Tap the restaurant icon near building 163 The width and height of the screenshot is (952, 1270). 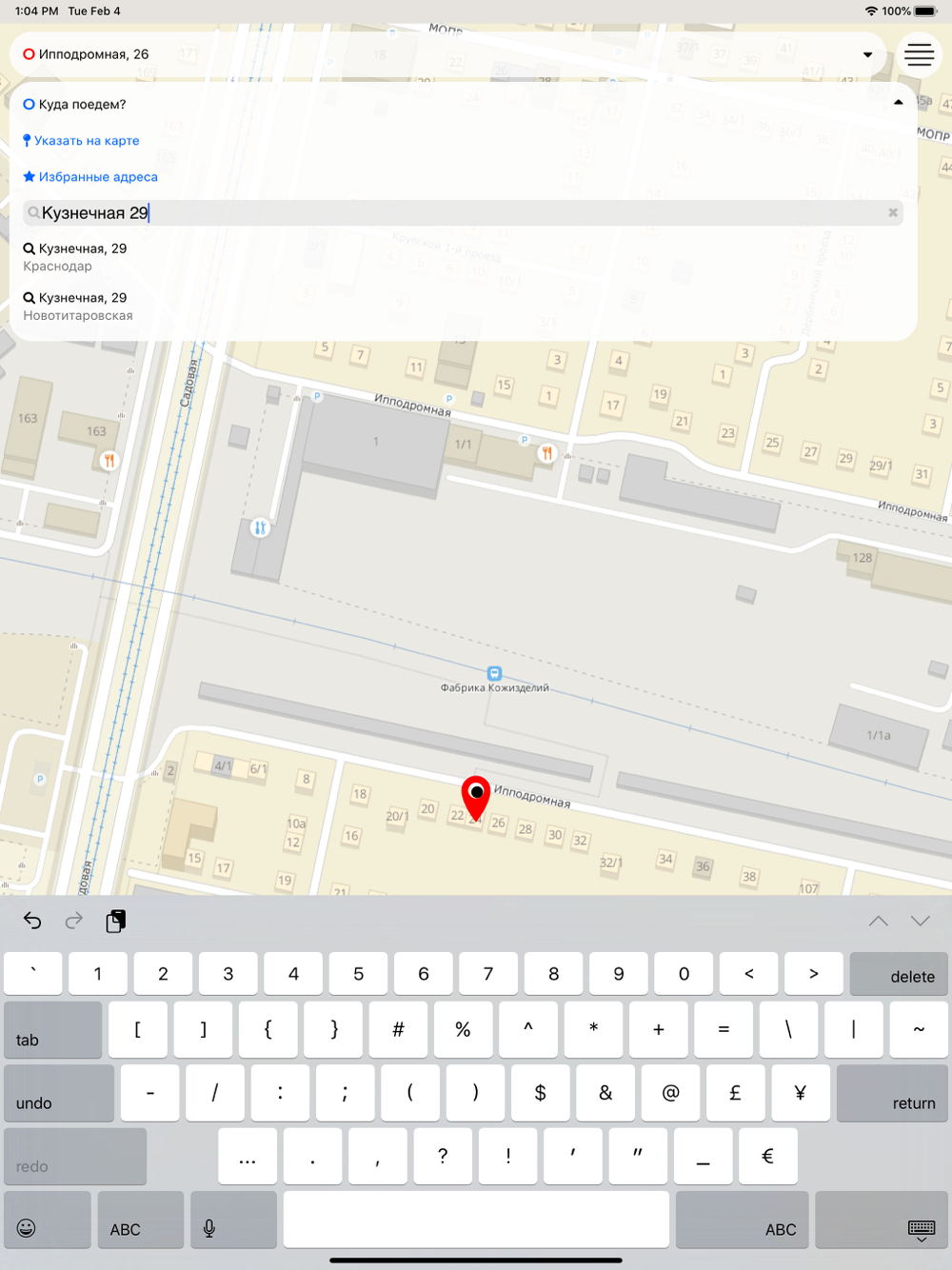[109, 461]
